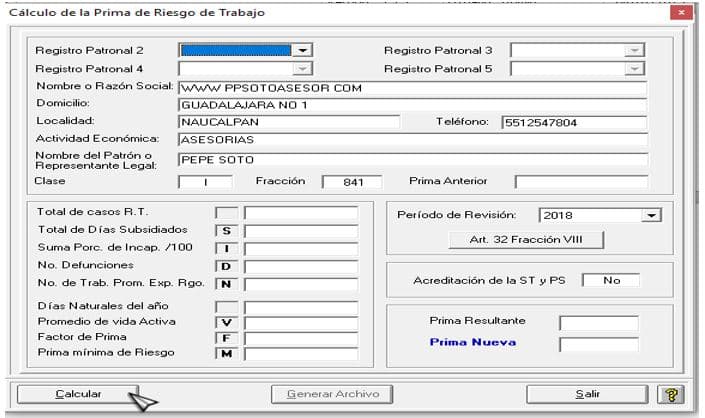Viewport: 705px width, 418px height.
Task: Click the Fracción field showing 841
Action: pos(352,182)
